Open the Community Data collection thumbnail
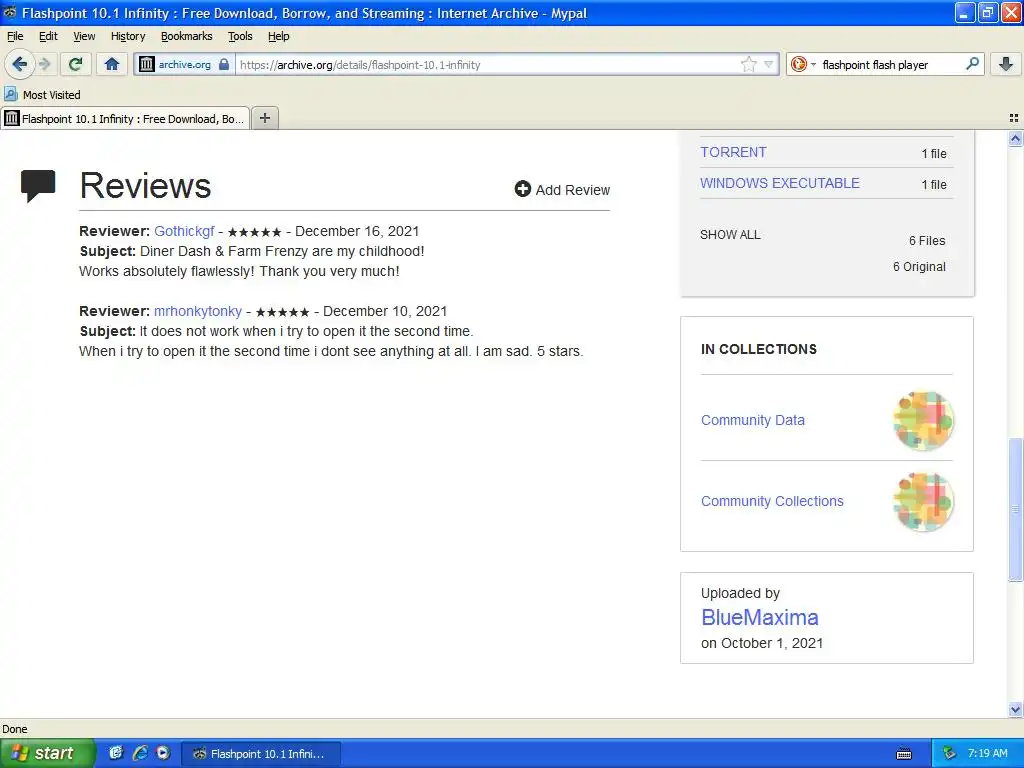The width and height of the screenshot is (1024, 768). (923, 421)
